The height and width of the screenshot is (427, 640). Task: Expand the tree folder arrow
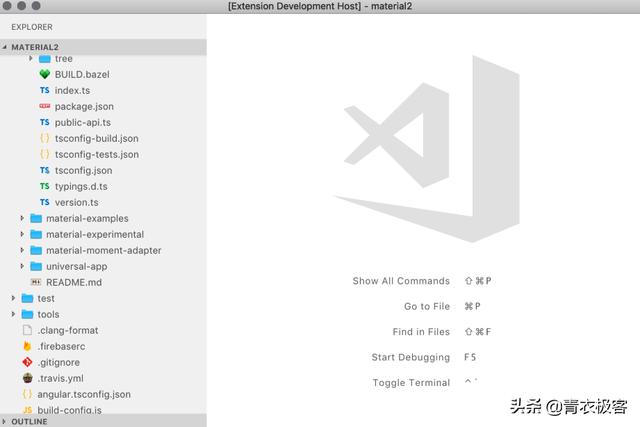coord(31,58)
